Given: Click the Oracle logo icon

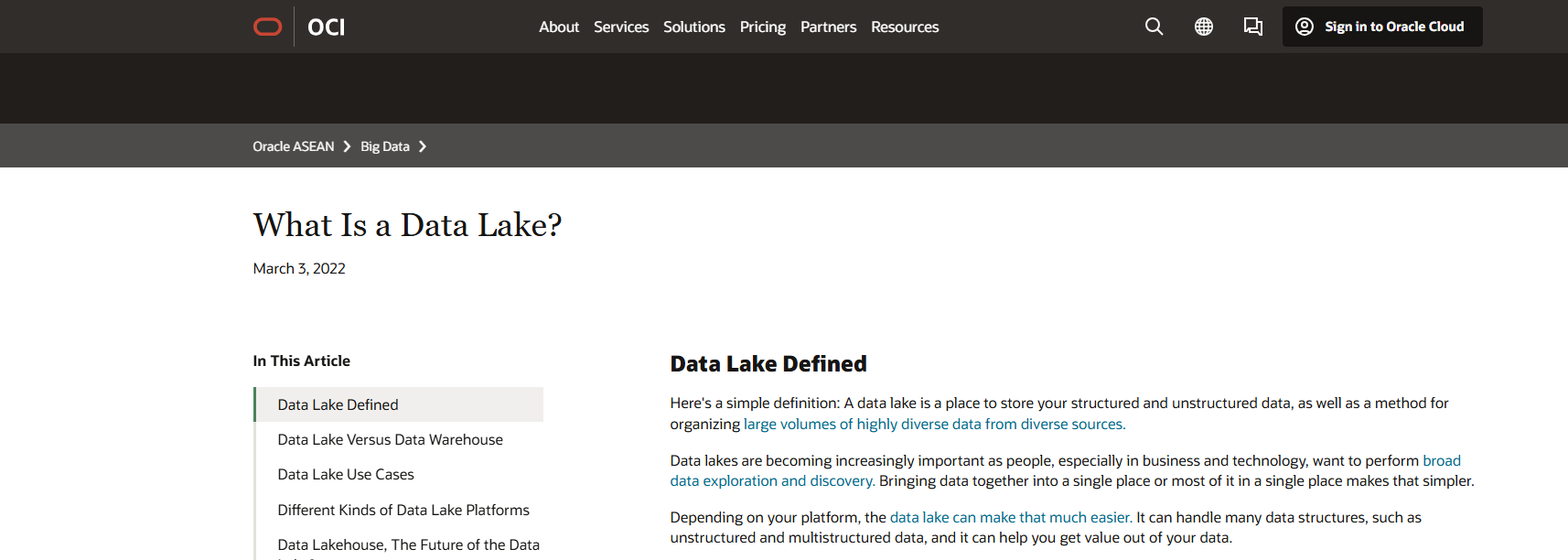Looking at the screenshot, I should [x=267, y=27].
